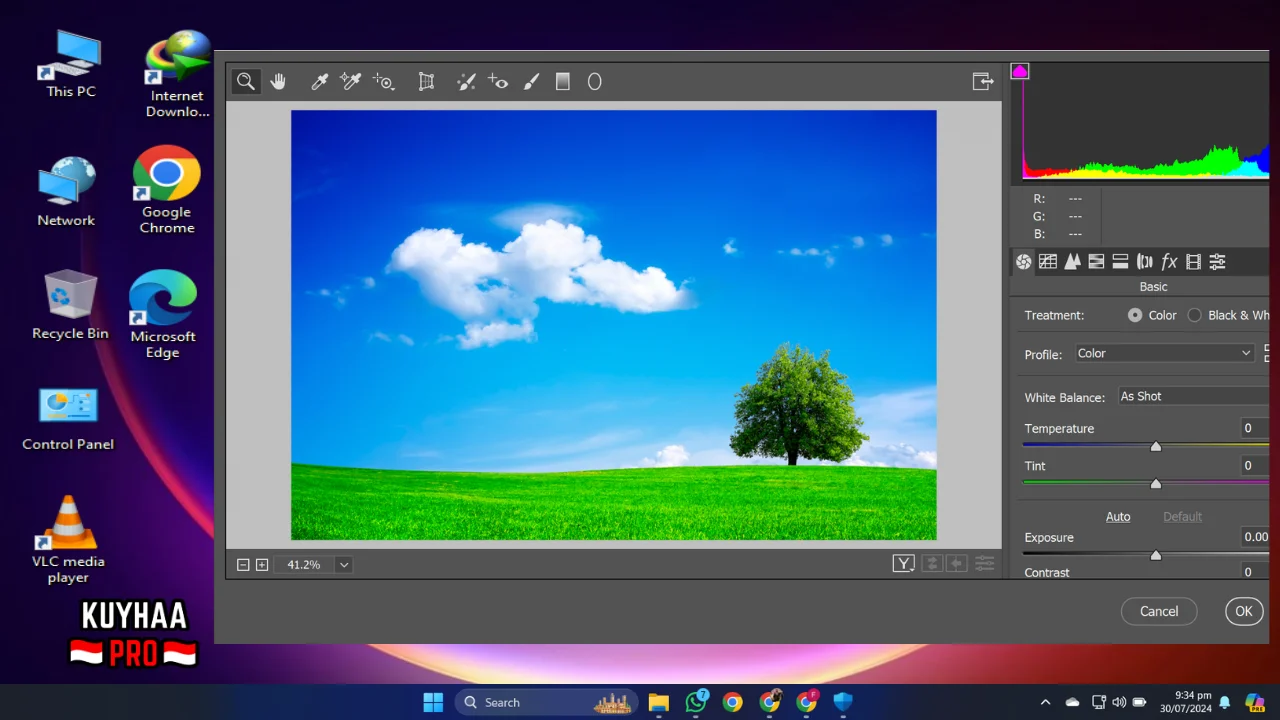Open the Split Toning tab
Screen dimensions: 1280x720
pos(1120,262)
